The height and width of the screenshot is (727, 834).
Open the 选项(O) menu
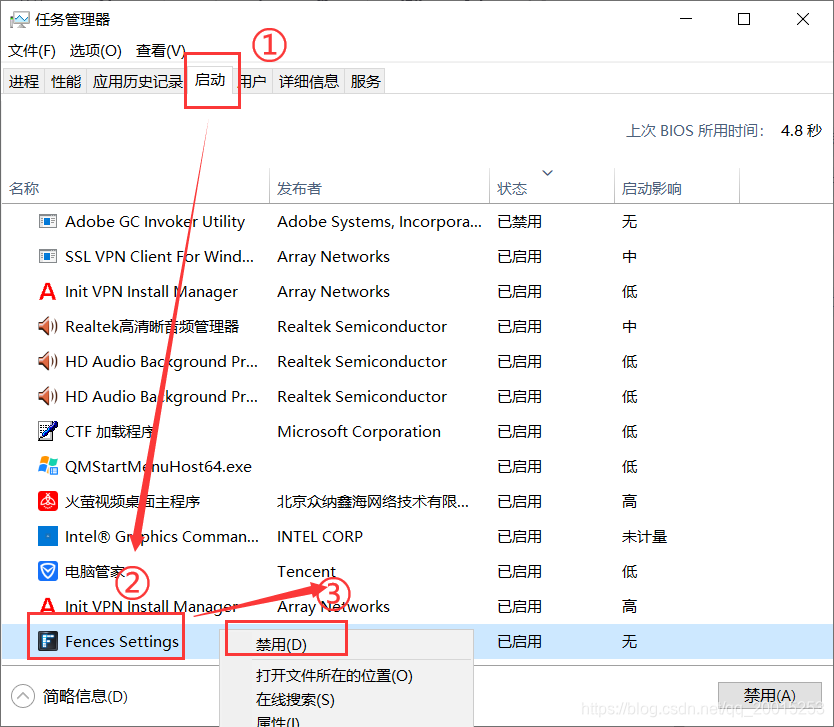96,51
